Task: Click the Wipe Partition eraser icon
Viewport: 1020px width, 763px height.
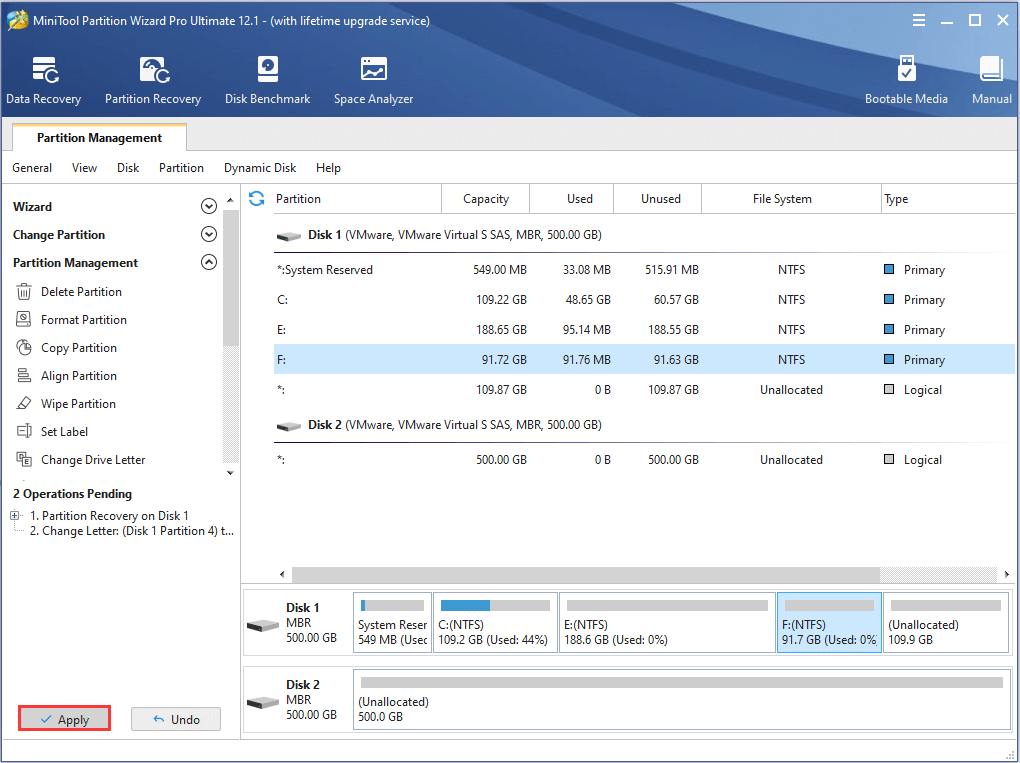Action: 24,403
